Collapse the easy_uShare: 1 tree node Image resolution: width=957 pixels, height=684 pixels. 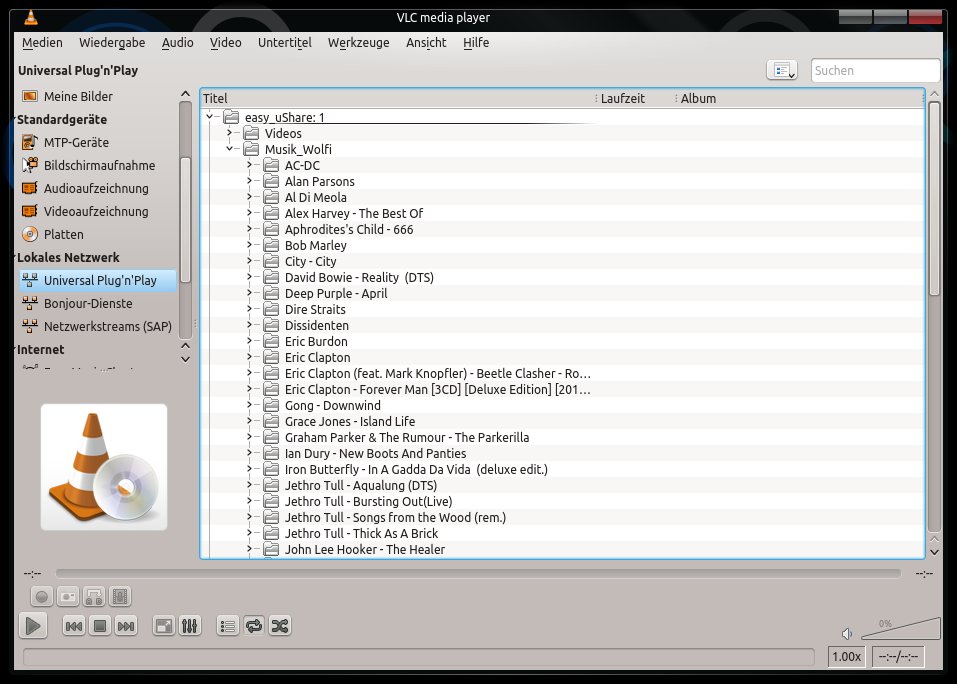coord(209,117)
